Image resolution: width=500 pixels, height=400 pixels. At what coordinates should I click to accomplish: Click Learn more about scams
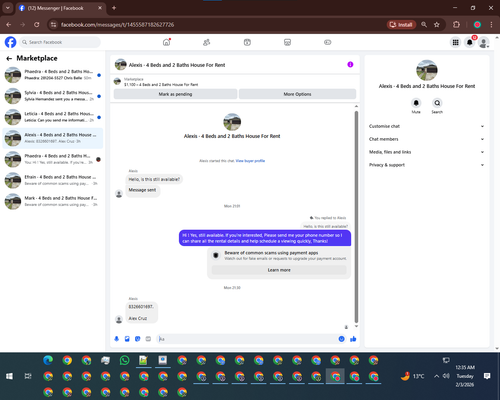click(279, 270)
